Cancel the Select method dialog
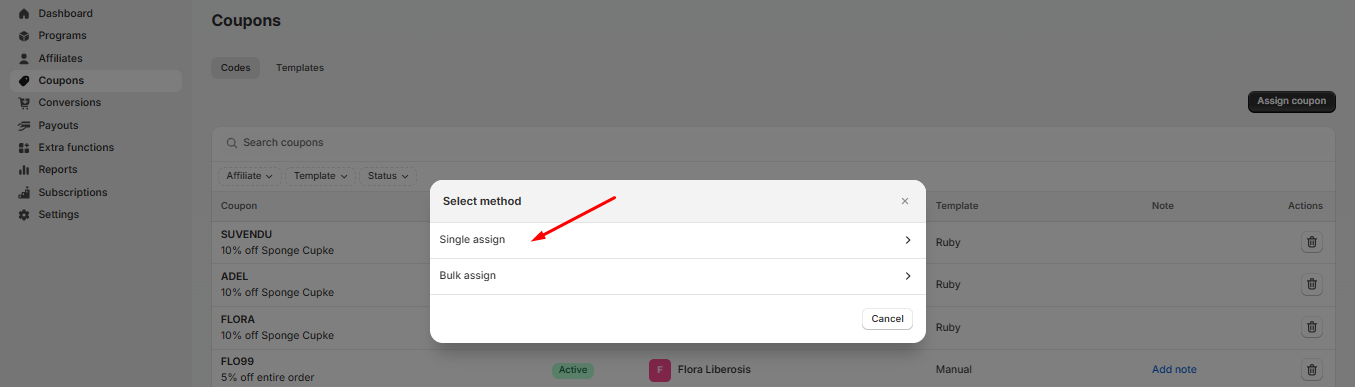This screenshot has height=387, width=1355. coord(887,319)
